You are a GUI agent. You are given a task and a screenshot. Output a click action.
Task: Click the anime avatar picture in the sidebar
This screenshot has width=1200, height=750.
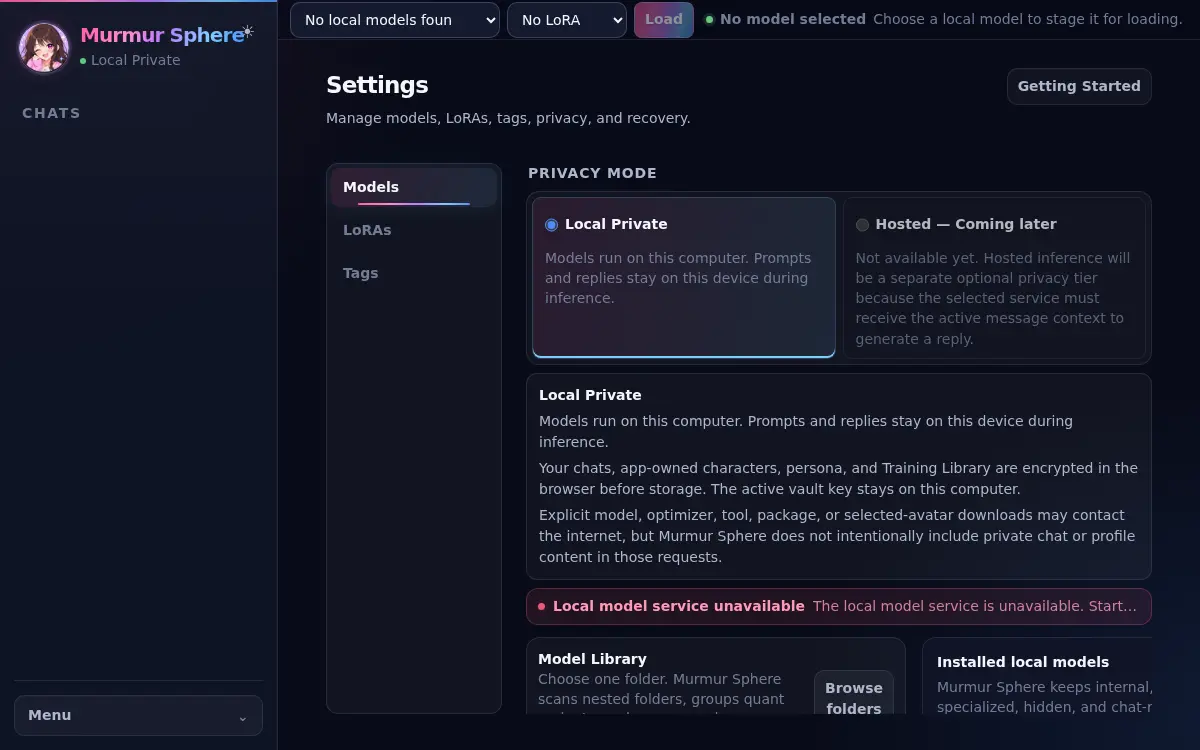pos(44,47)
